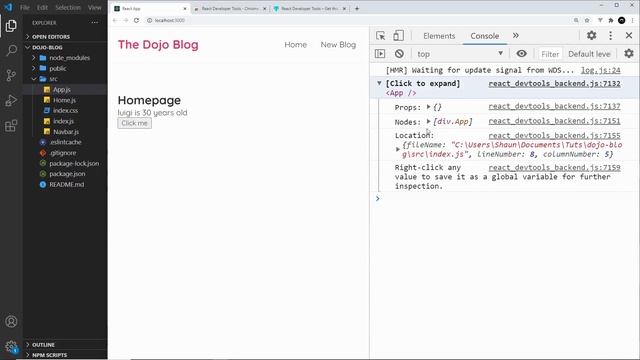This screenshot has height=360, width=640.
Task: Open the File menu in VS Code
Action: 25,7
